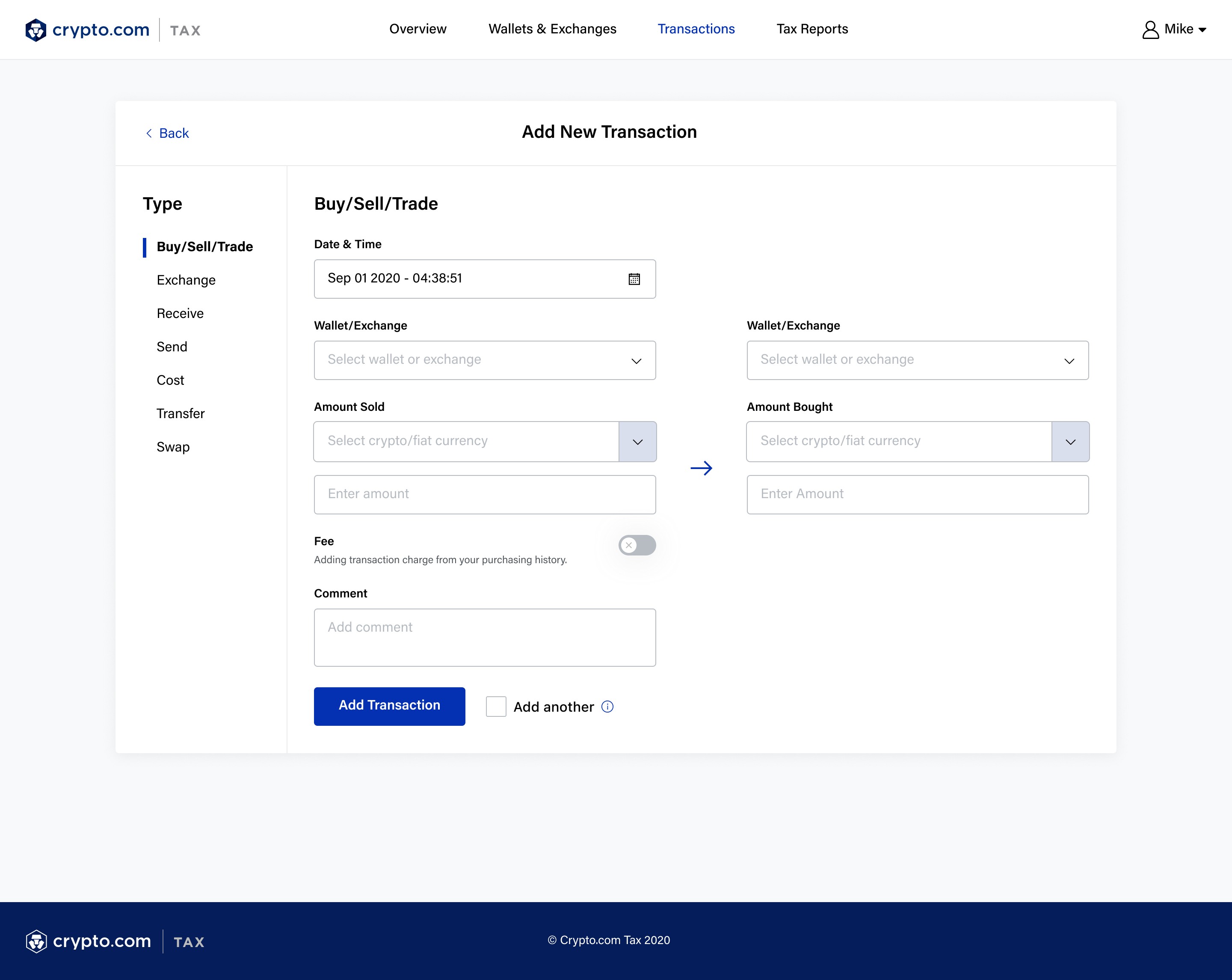Click the calendar icon in Date & Time
This screenshot has width=1232, height=980.
click(x=634, y=279)
